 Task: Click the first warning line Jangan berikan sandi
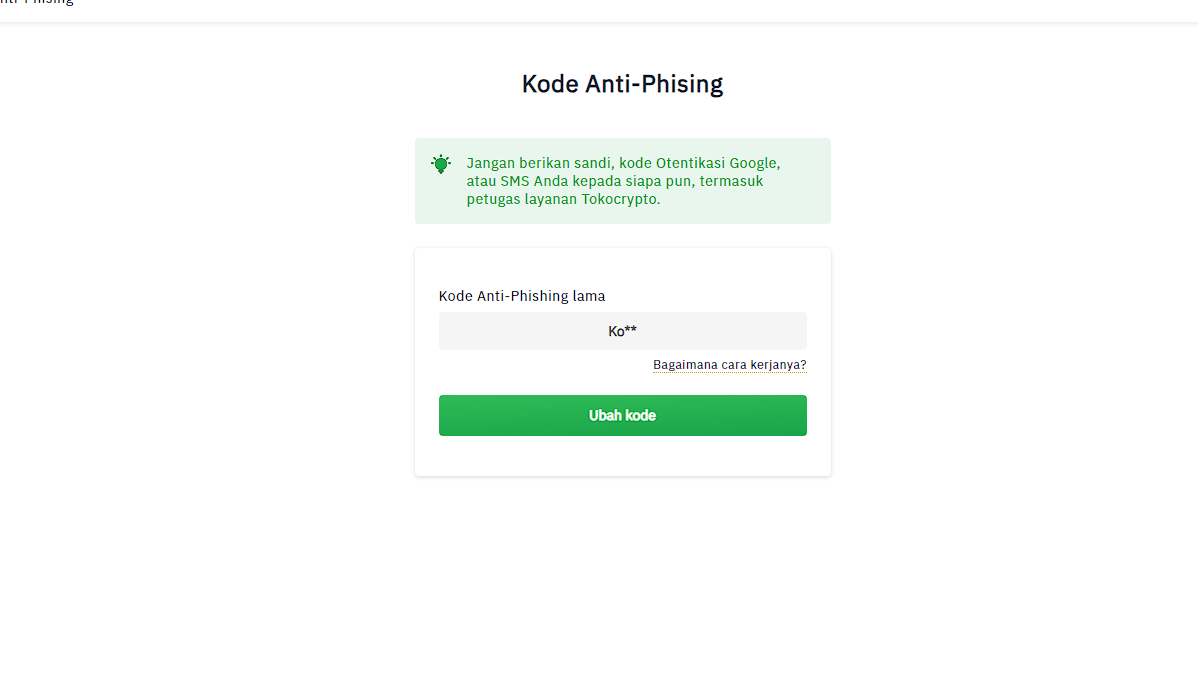pos(539,164)
